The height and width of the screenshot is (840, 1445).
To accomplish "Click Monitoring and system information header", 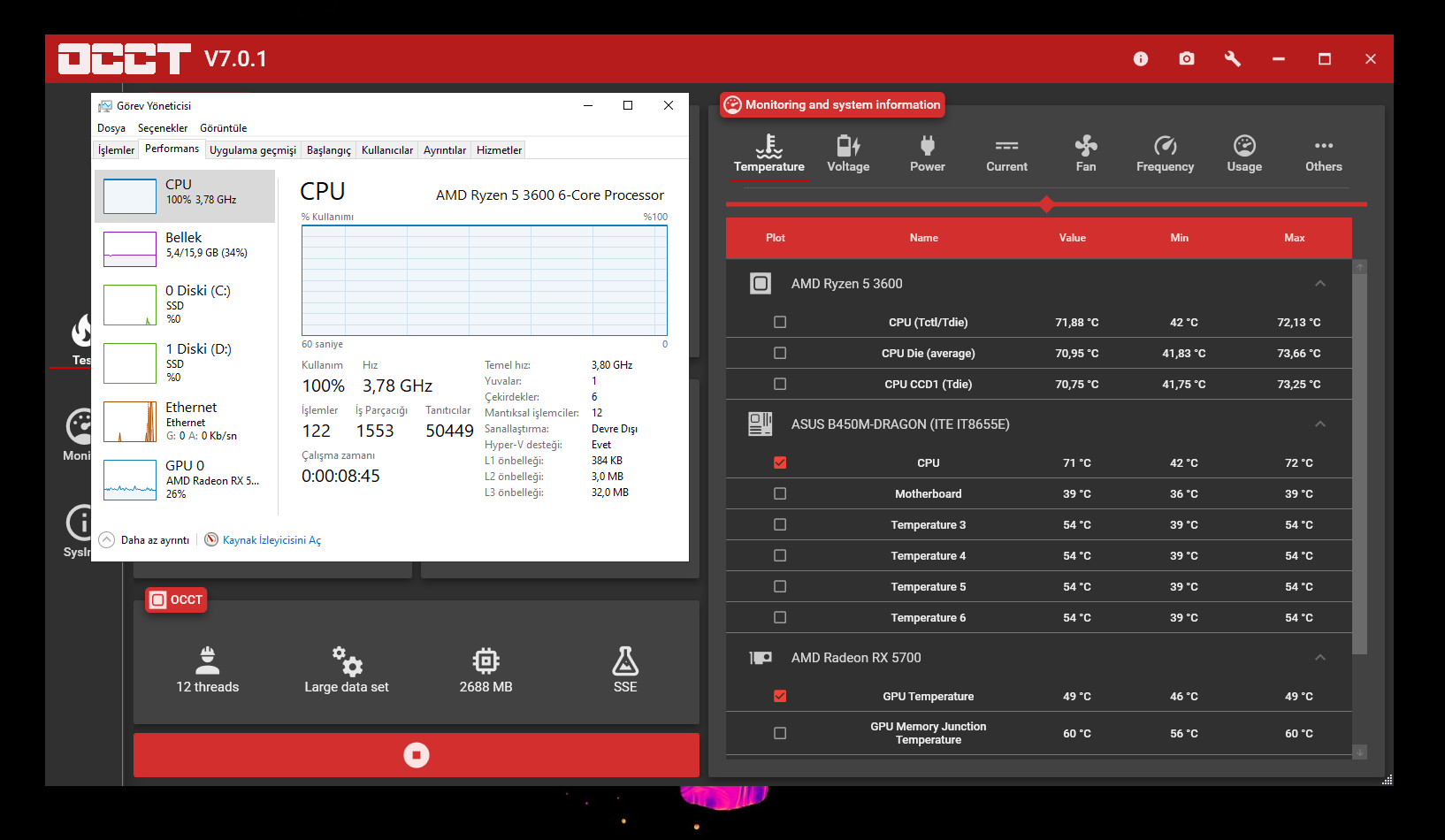I will [x=832, y=104].
